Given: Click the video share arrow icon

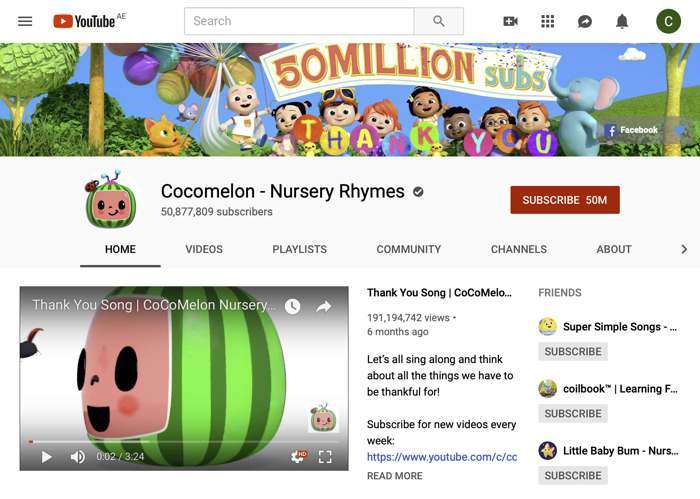Looking at the screenshot, I should [x=324, y=306].
